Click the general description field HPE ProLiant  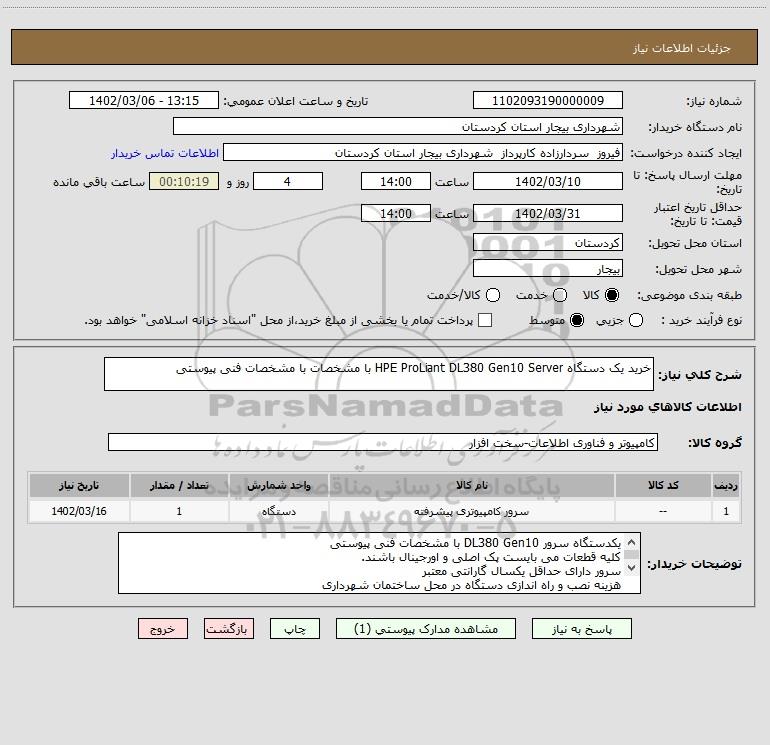pyautogui.click(x=379, y=374)
